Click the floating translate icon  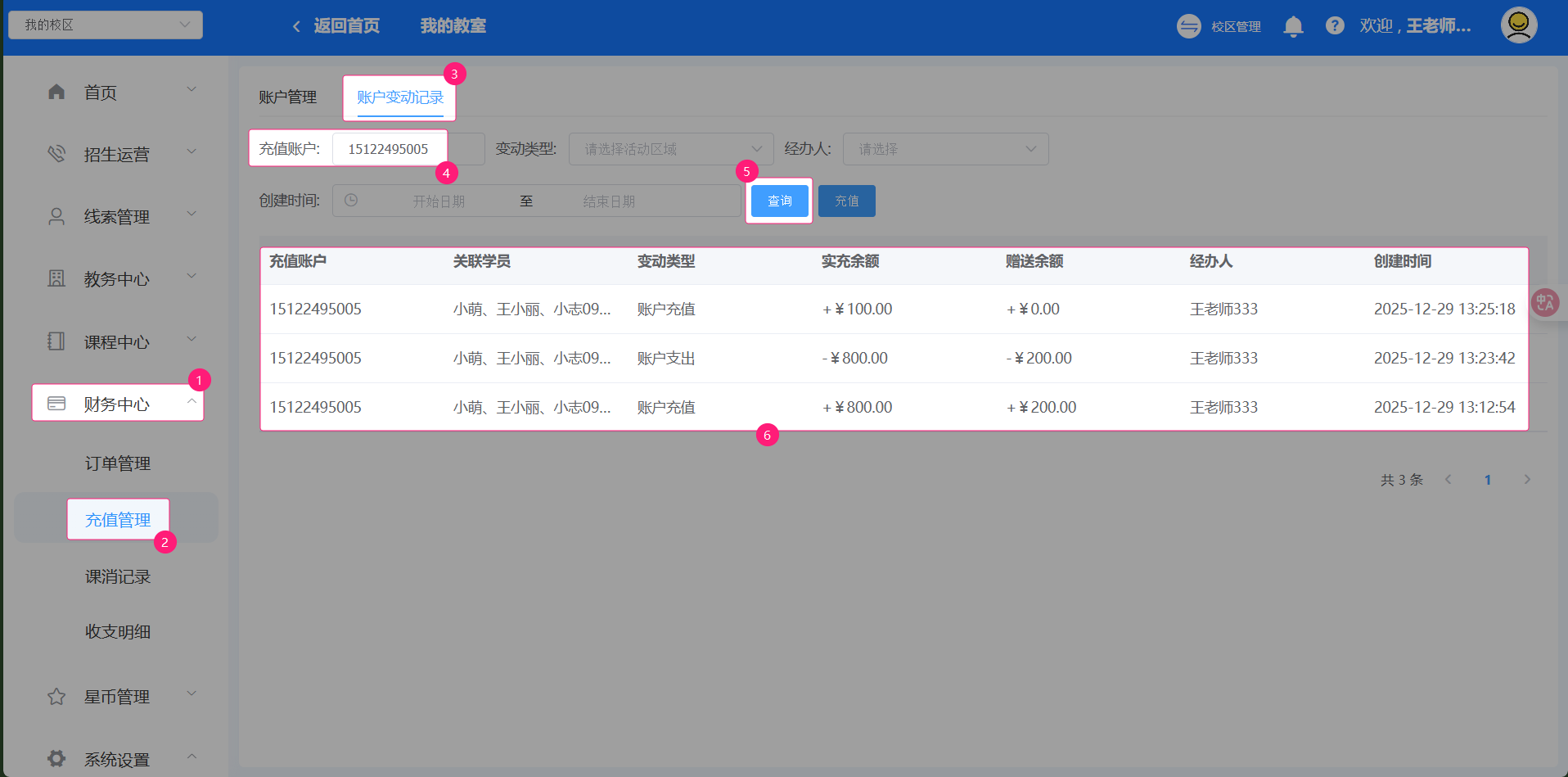[x=1544, y=303]
